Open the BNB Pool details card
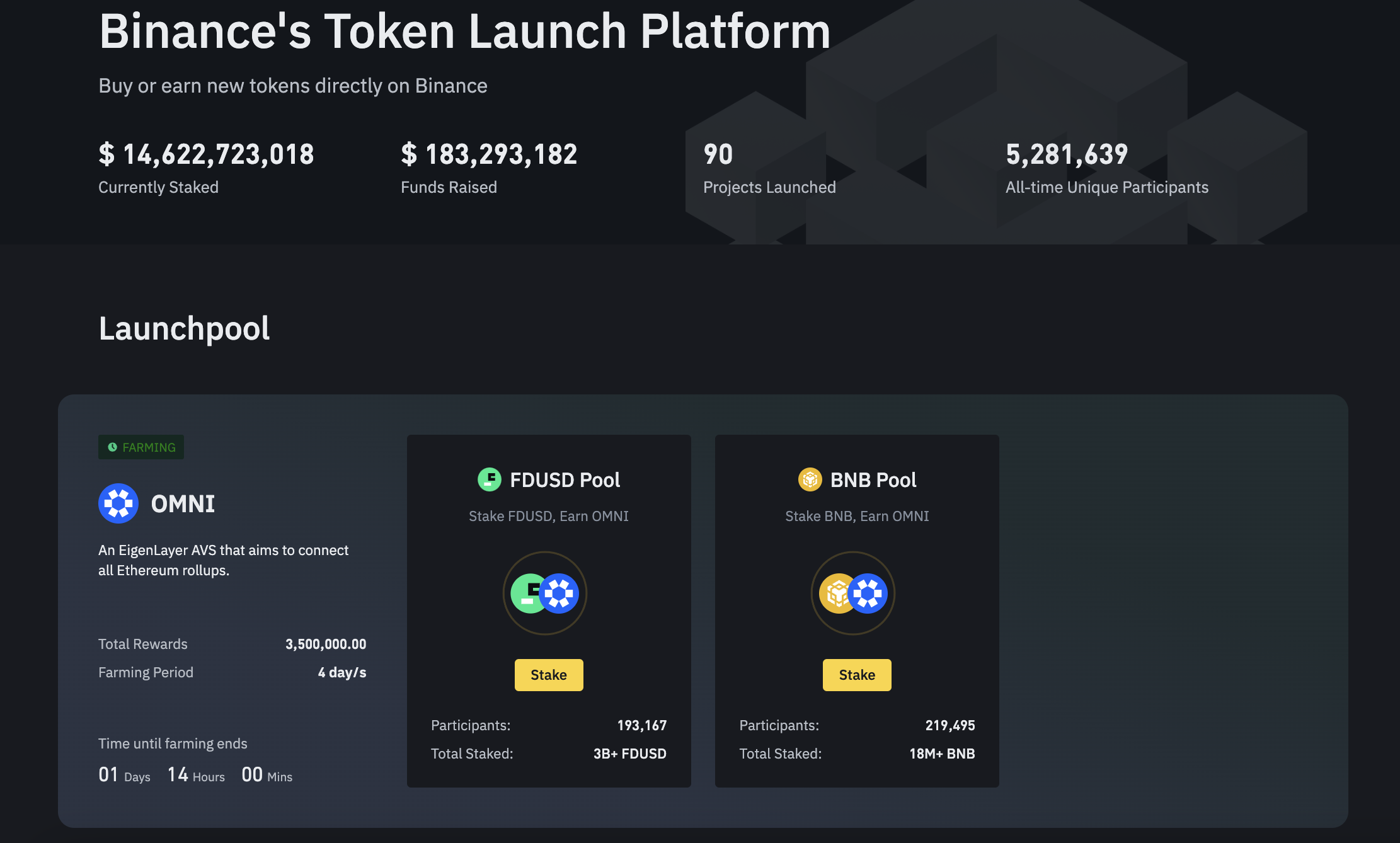 click(857, 611)
